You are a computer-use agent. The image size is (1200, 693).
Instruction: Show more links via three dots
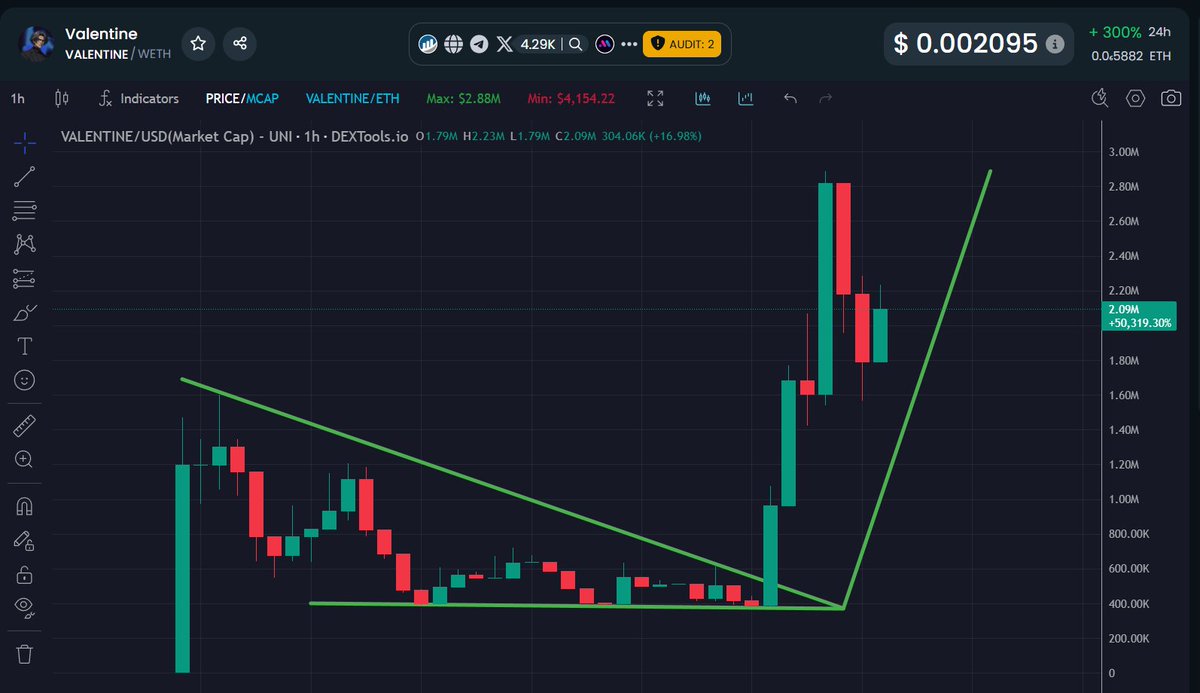[629, 44]
